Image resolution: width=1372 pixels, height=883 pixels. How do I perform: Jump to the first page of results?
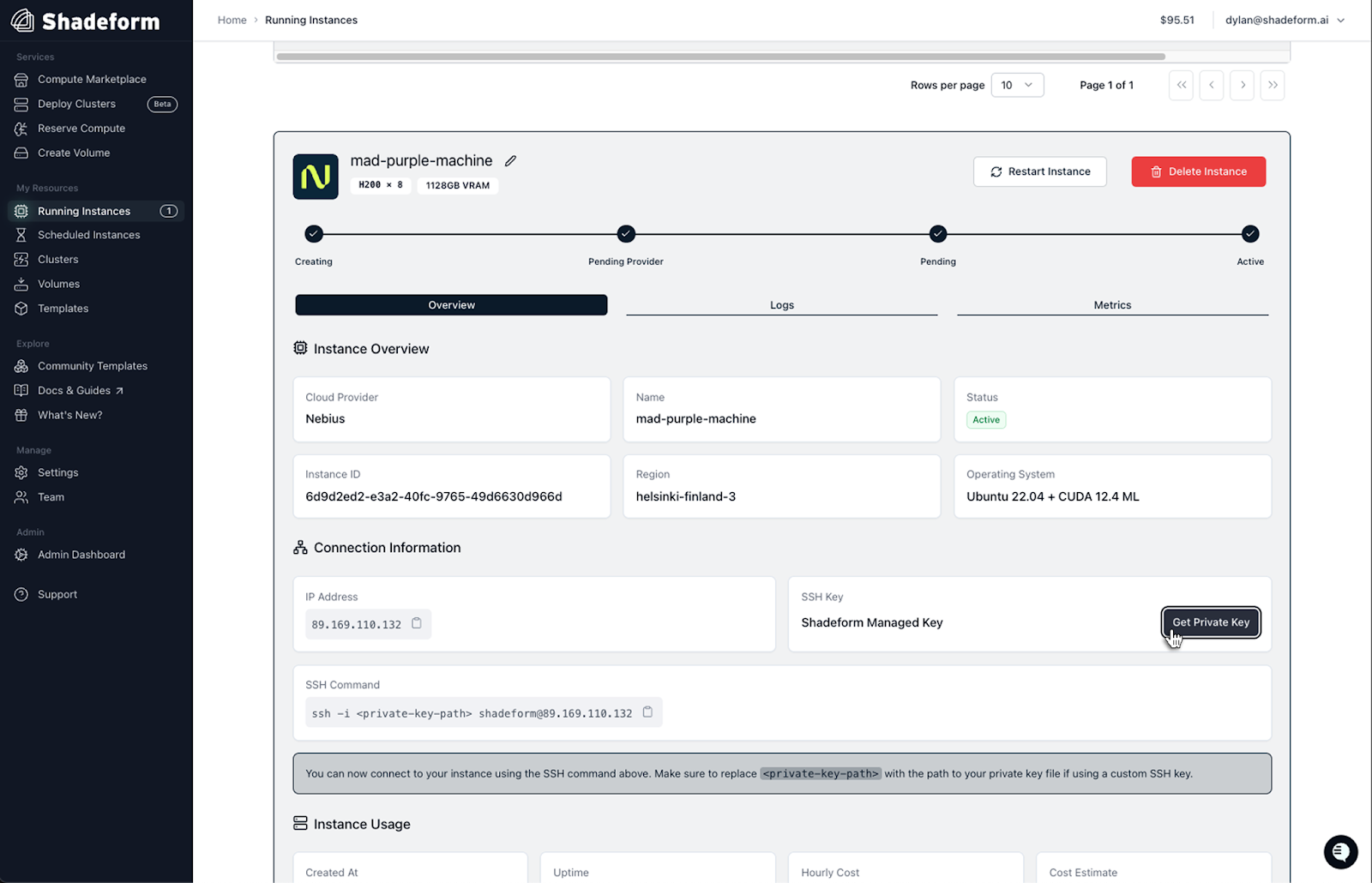pyautogui.click(x=1181, y=85)
